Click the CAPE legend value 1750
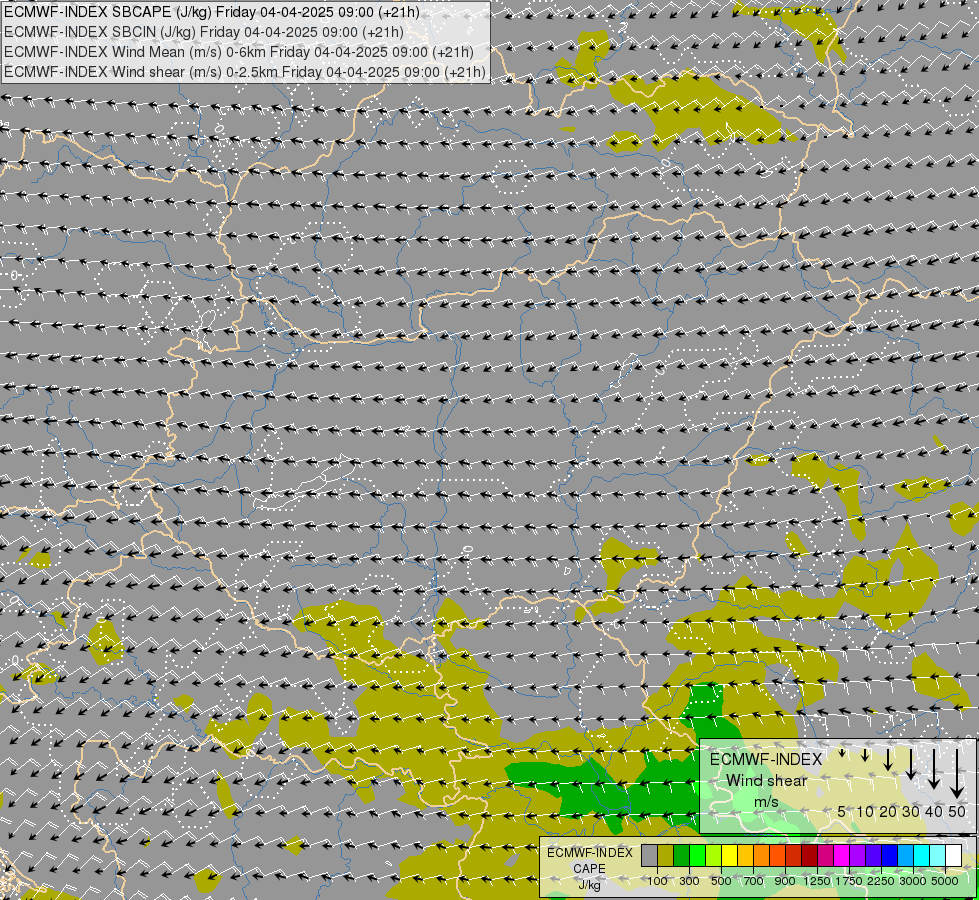 coord(849,881)
